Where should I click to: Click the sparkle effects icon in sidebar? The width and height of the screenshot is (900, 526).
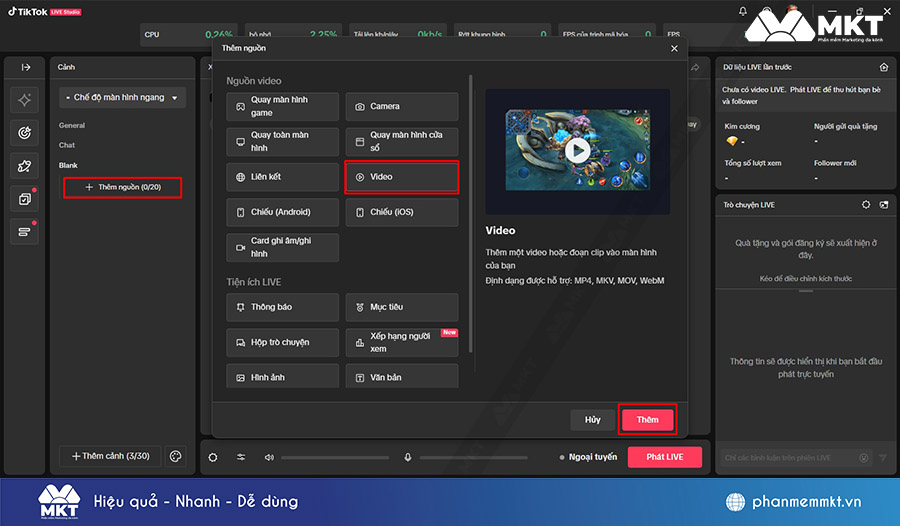[x=26, y=100]
